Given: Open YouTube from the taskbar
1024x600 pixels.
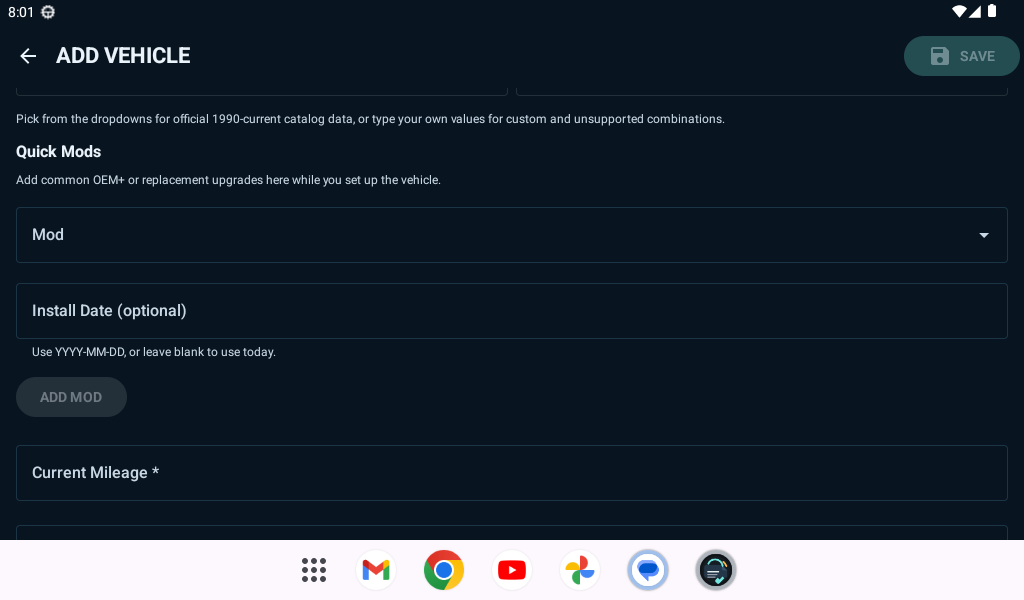Looking at the screenshot, I should pyautogui.click(x=511, y=570).
